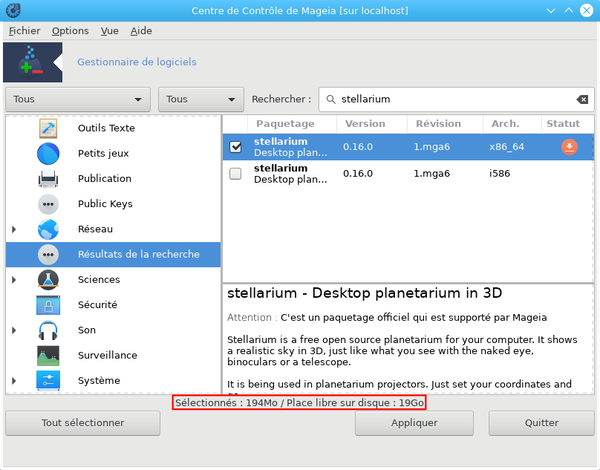Expand the Sciences category tree
600x470 pixels.
pos(14,280)
